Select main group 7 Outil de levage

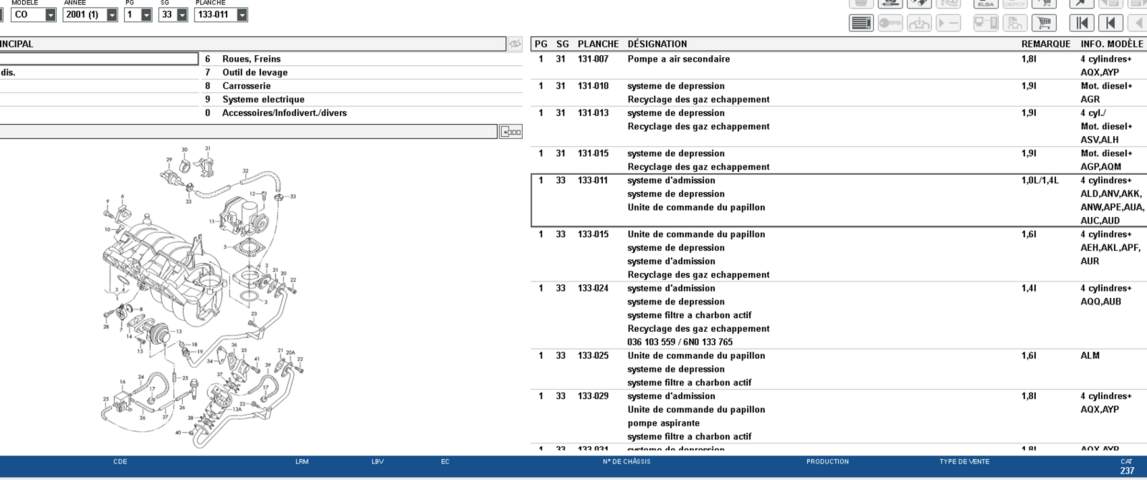(x=362, y=72)
